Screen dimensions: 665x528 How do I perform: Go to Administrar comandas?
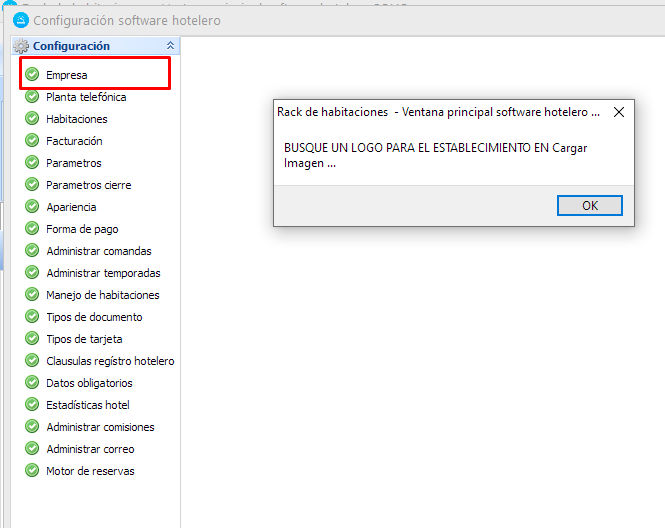pos(99,251)
